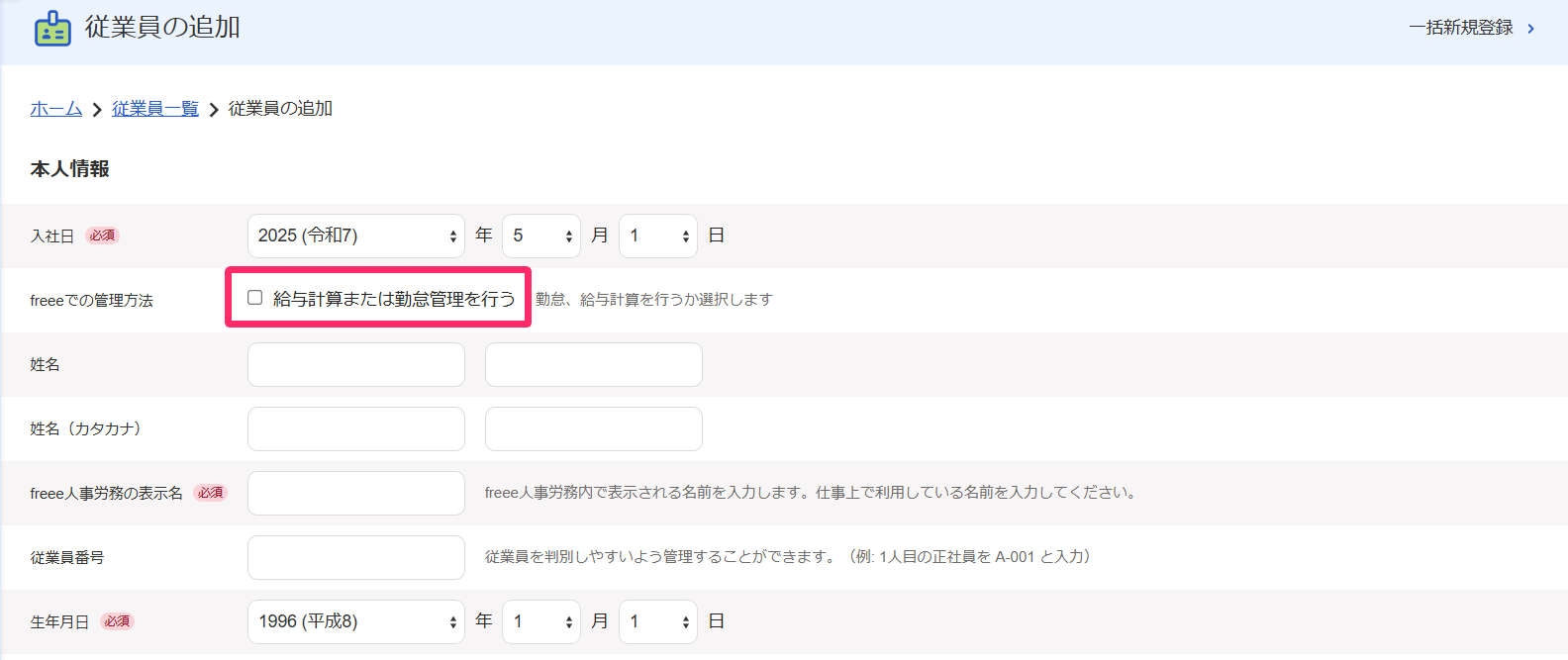Viewport: 1568px width, 660px height.
Task: Open the 生年月日 day dropdown
Action: pos(658,621)
